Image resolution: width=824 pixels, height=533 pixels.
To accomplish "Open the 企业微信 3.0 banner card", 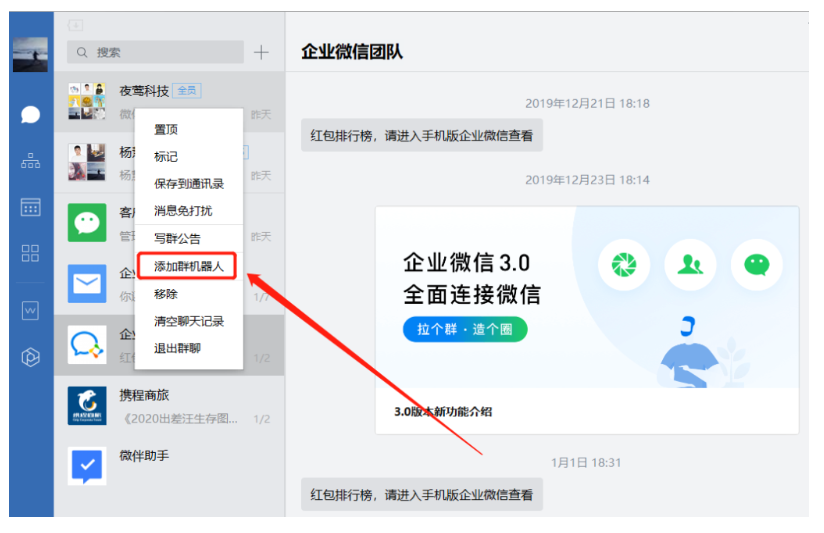I will tap(588, 320).
